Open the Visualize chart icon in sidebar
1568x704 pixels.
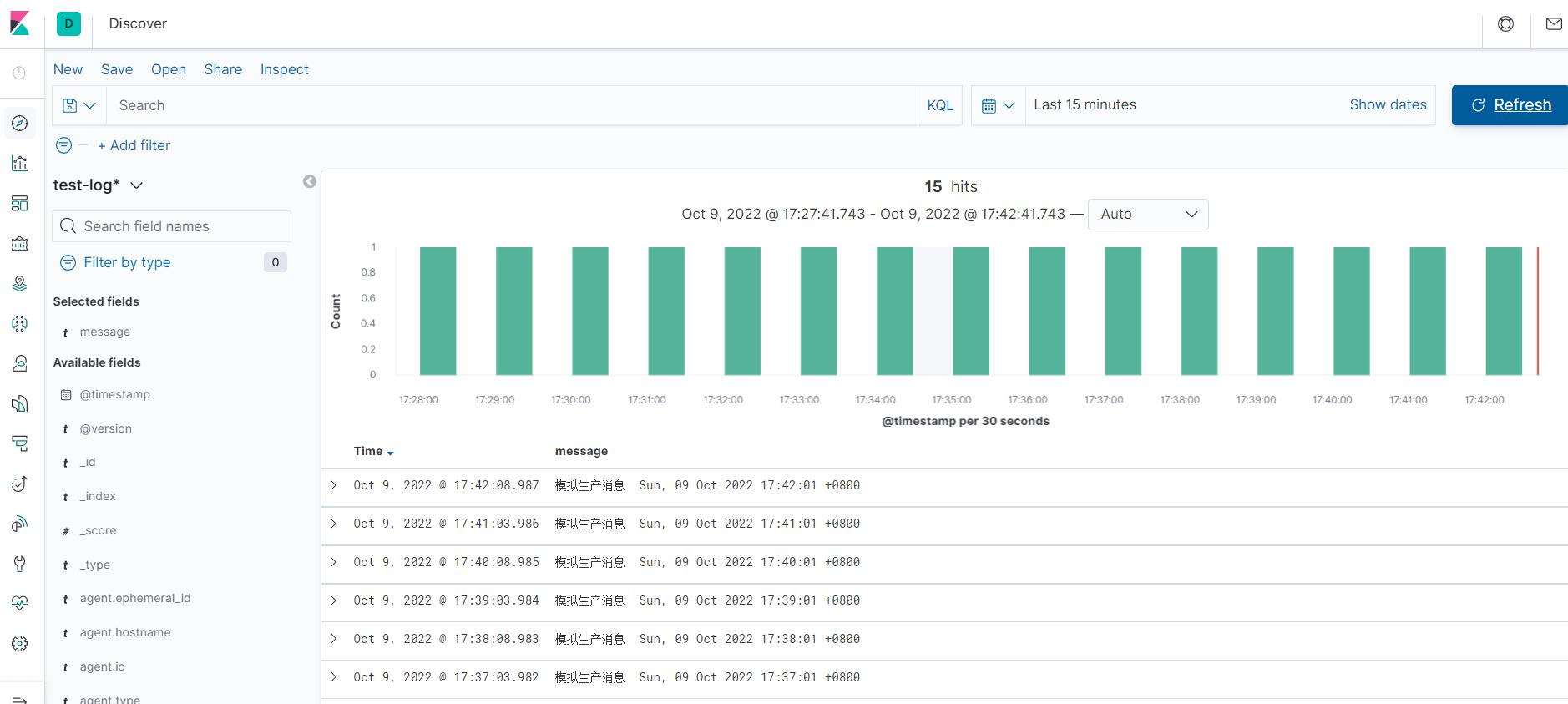tap(20, 164)
